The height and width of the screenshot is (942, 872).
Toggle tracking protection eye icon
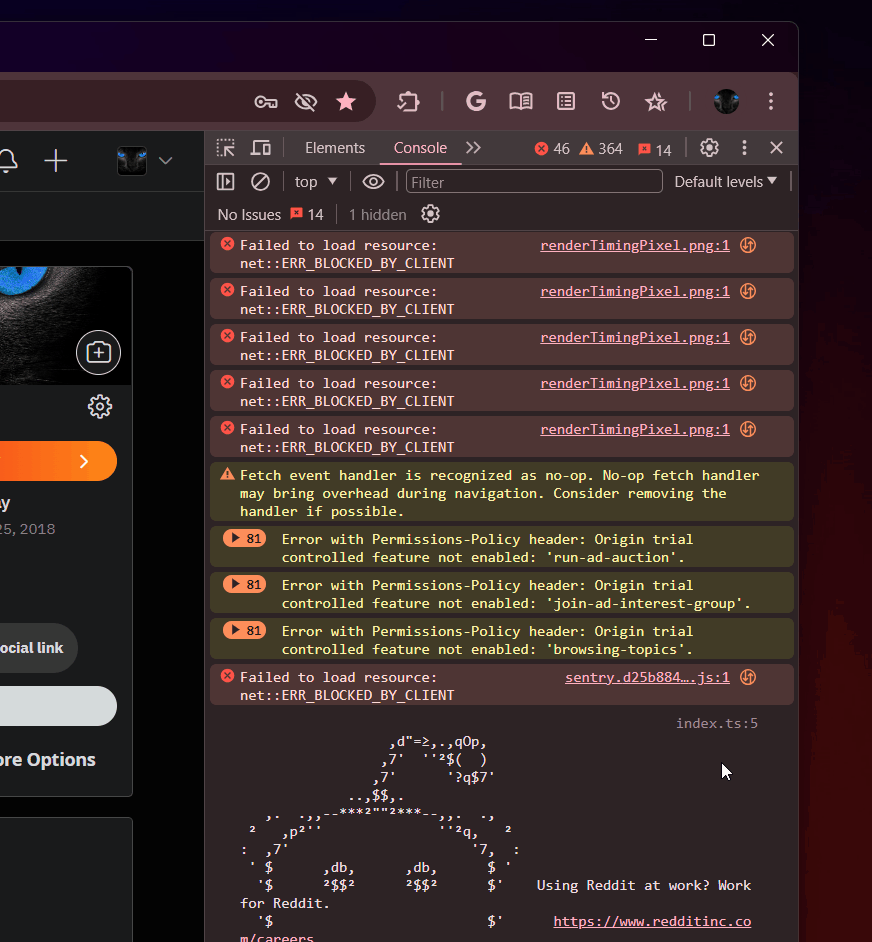pyautogui.click(x=306, y=101)
